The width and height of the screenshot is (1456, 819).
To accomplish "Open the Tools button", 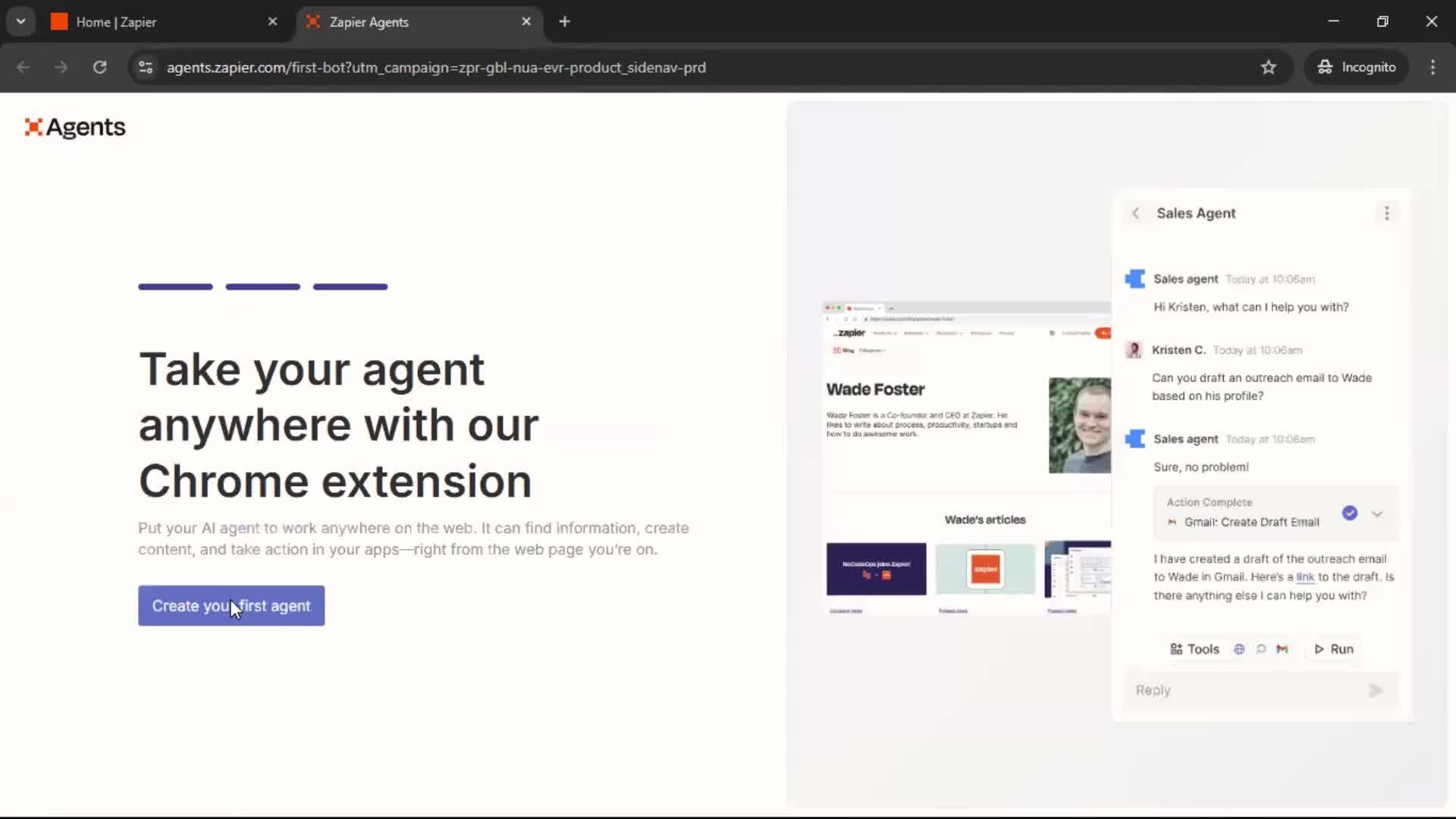I will click(x=1194, y=649).
